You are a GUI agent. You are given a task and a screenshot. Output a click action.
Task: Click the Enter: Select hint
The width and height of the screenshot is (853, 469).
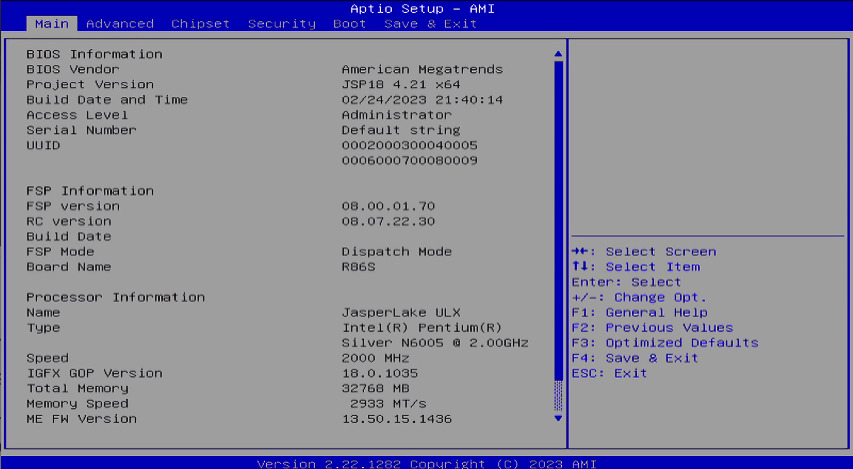point(626,282)
